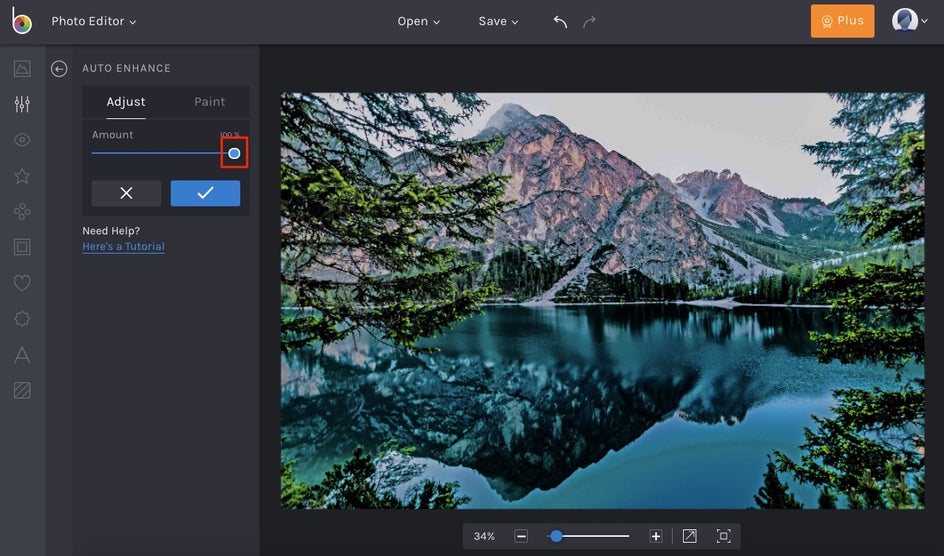Open the Textures sidebar icon
The height and width of the screenshot is (556, 944).
click(x=22, y=390)
